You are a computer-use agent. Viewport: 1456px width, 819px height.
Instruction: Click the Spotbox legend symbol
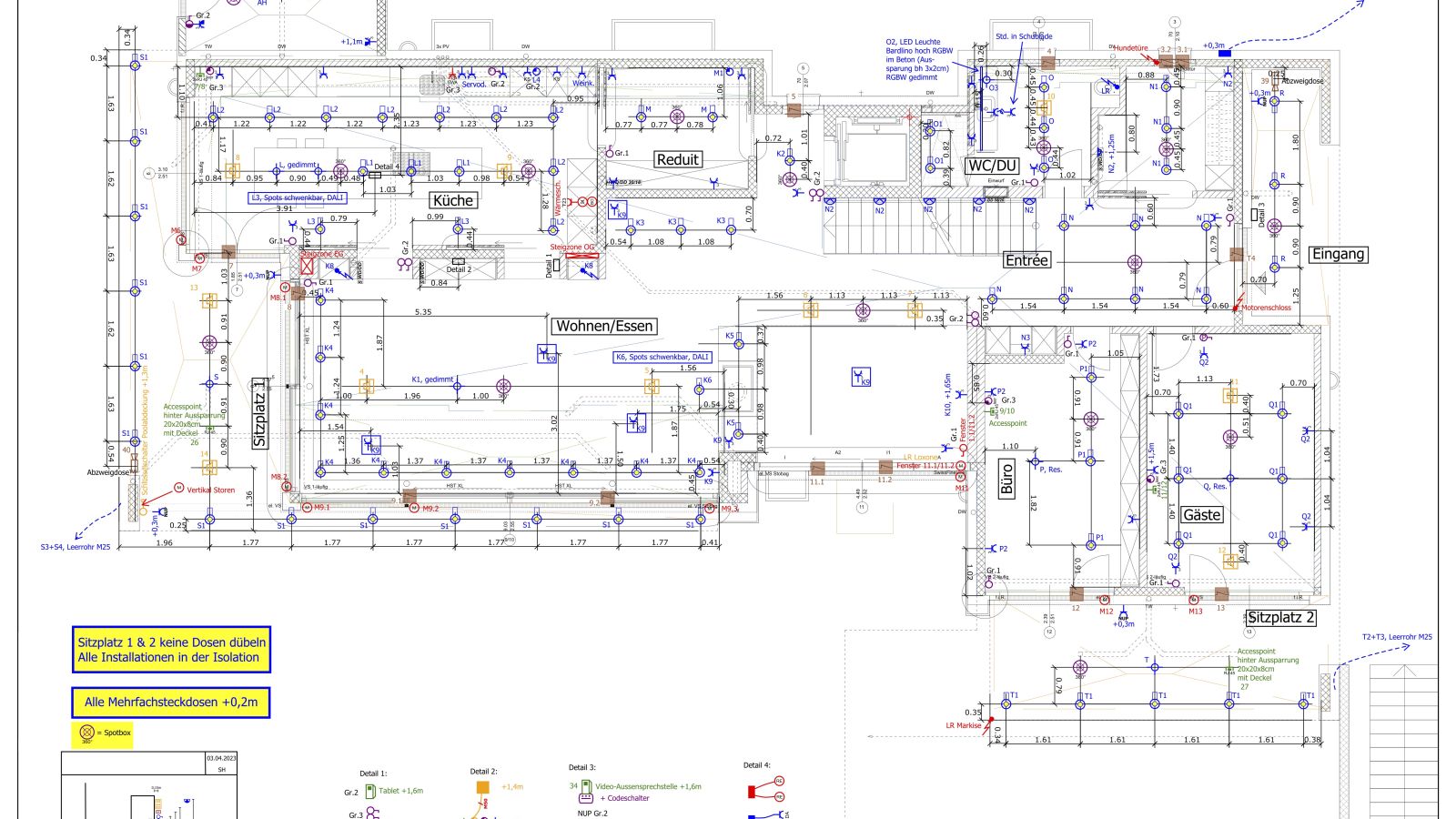[87, 733]
